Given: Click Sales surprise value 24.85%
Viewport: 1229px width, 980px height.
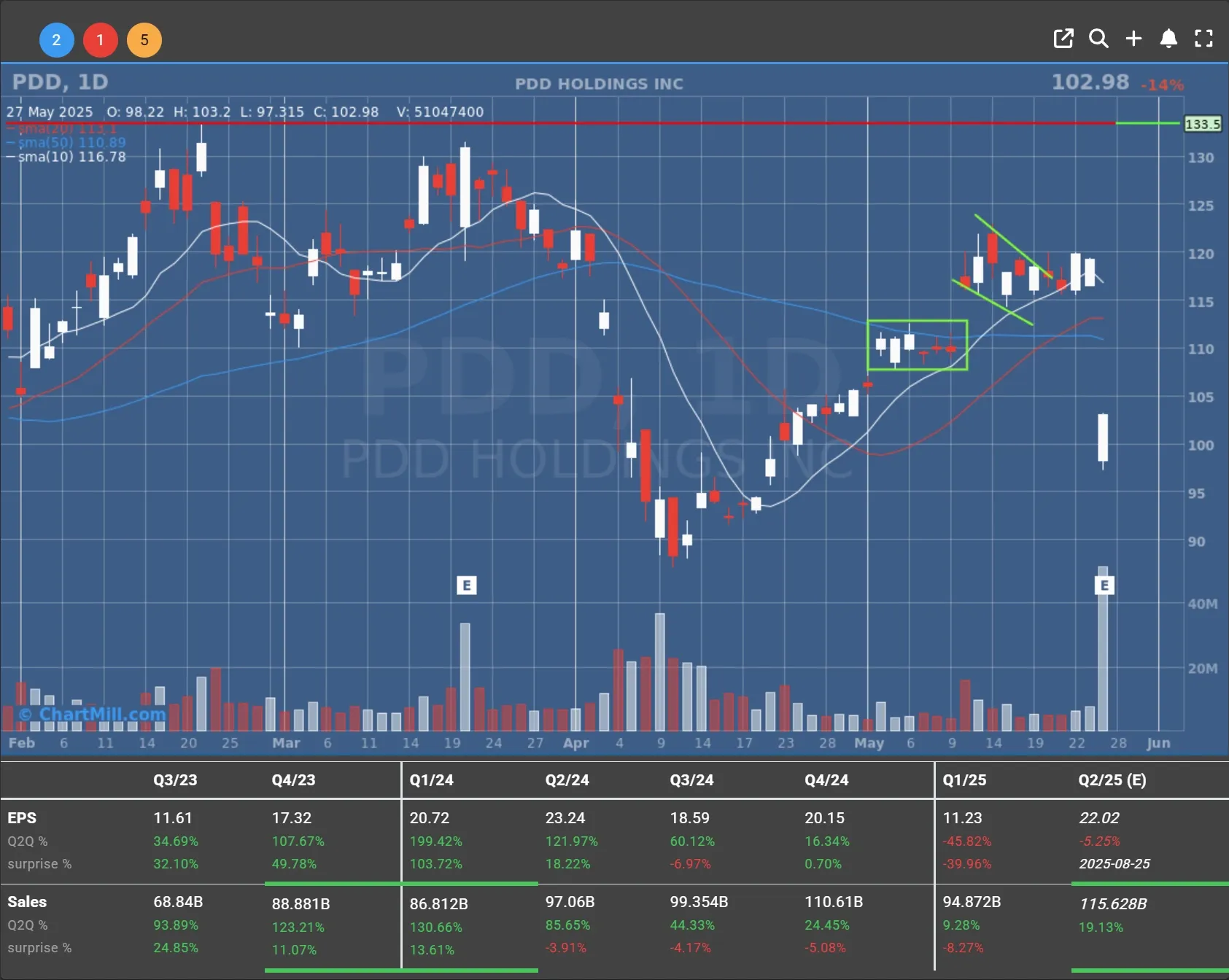Looking at the screenshot, I should 176,948.
